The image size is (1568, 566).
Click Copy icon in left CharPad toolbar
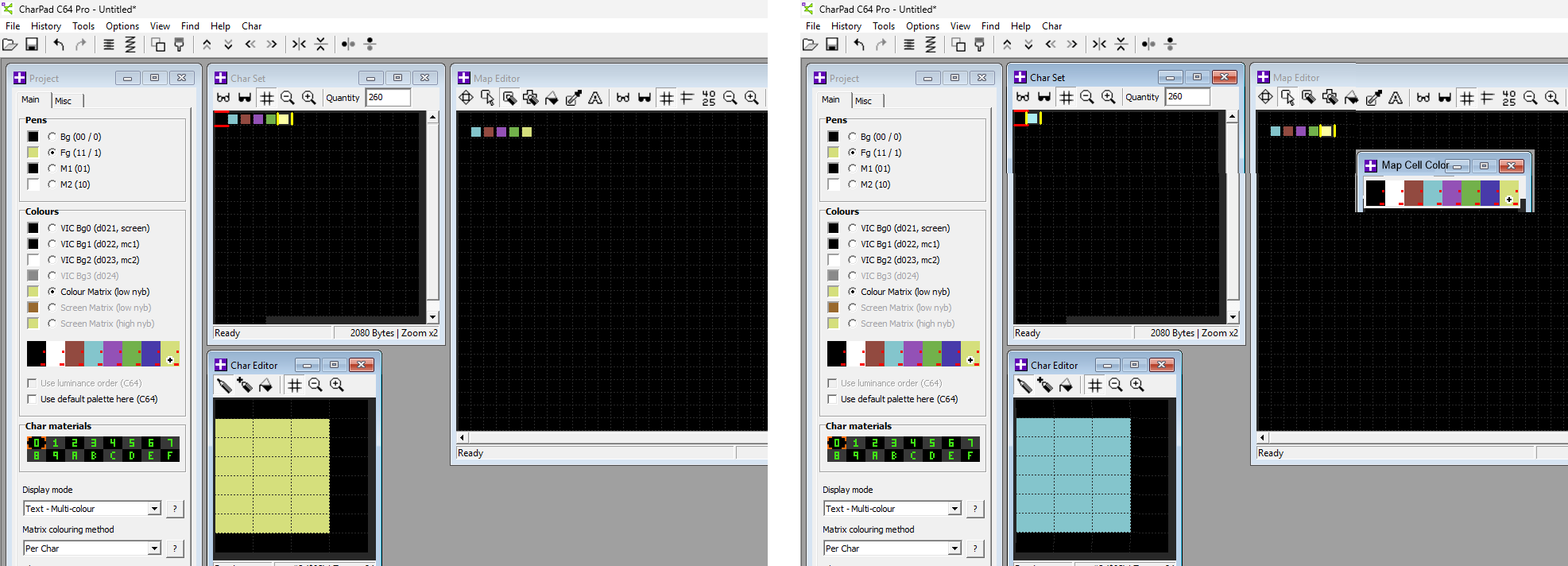pos(158,45)
